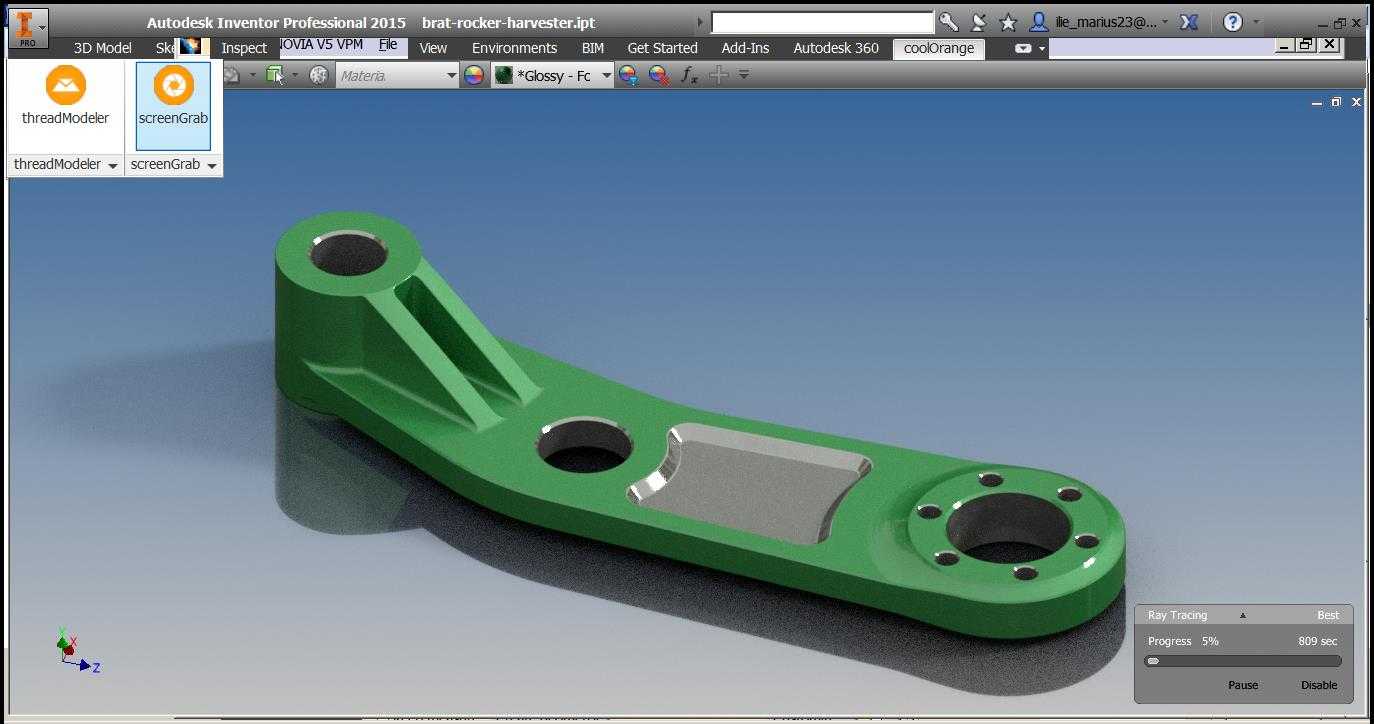Switch to the Environments tab
The image size is (1374, 724).
515,48
